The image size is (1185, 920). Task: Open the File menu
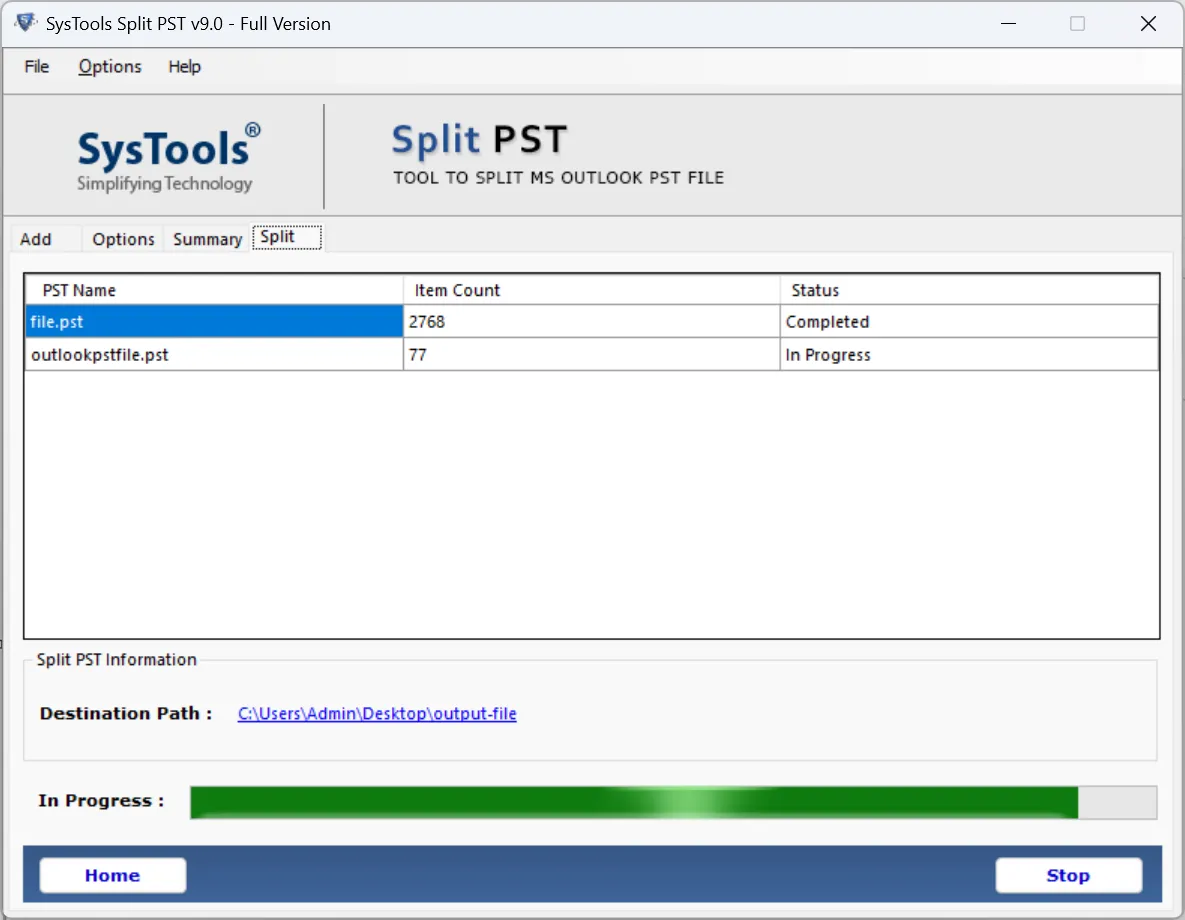click(x=36, y=67)
